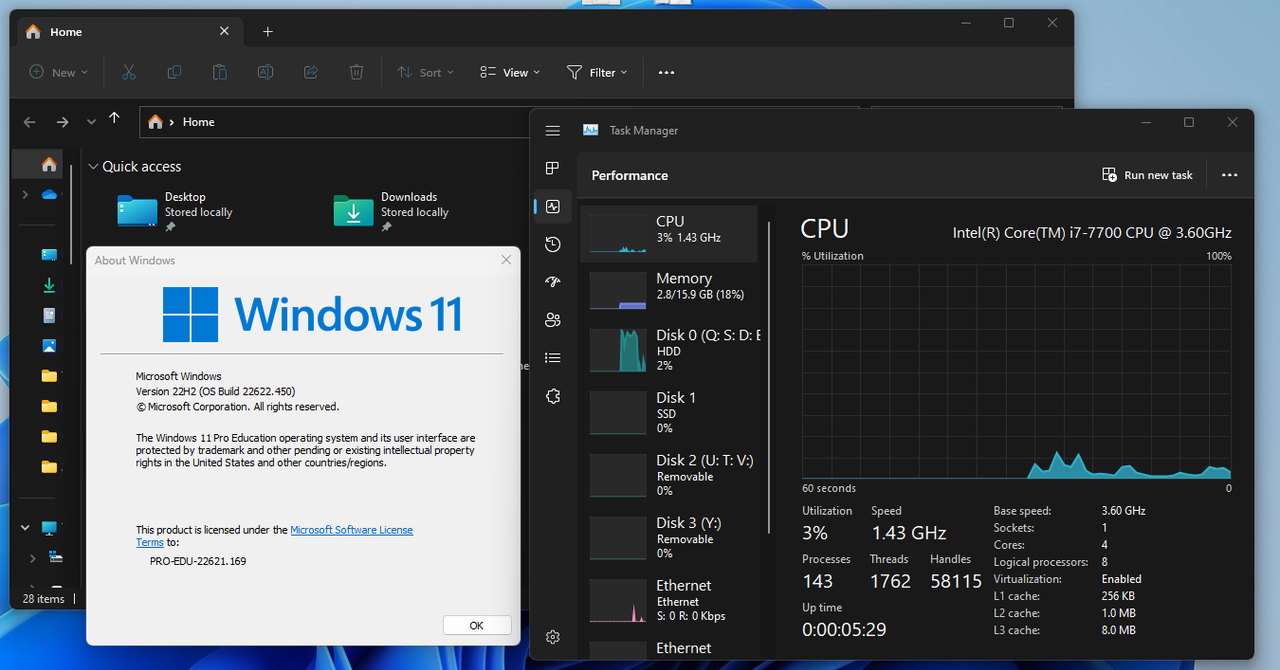
Task: Collapse This PC node in navigation pane
Action: click(25, 528)
